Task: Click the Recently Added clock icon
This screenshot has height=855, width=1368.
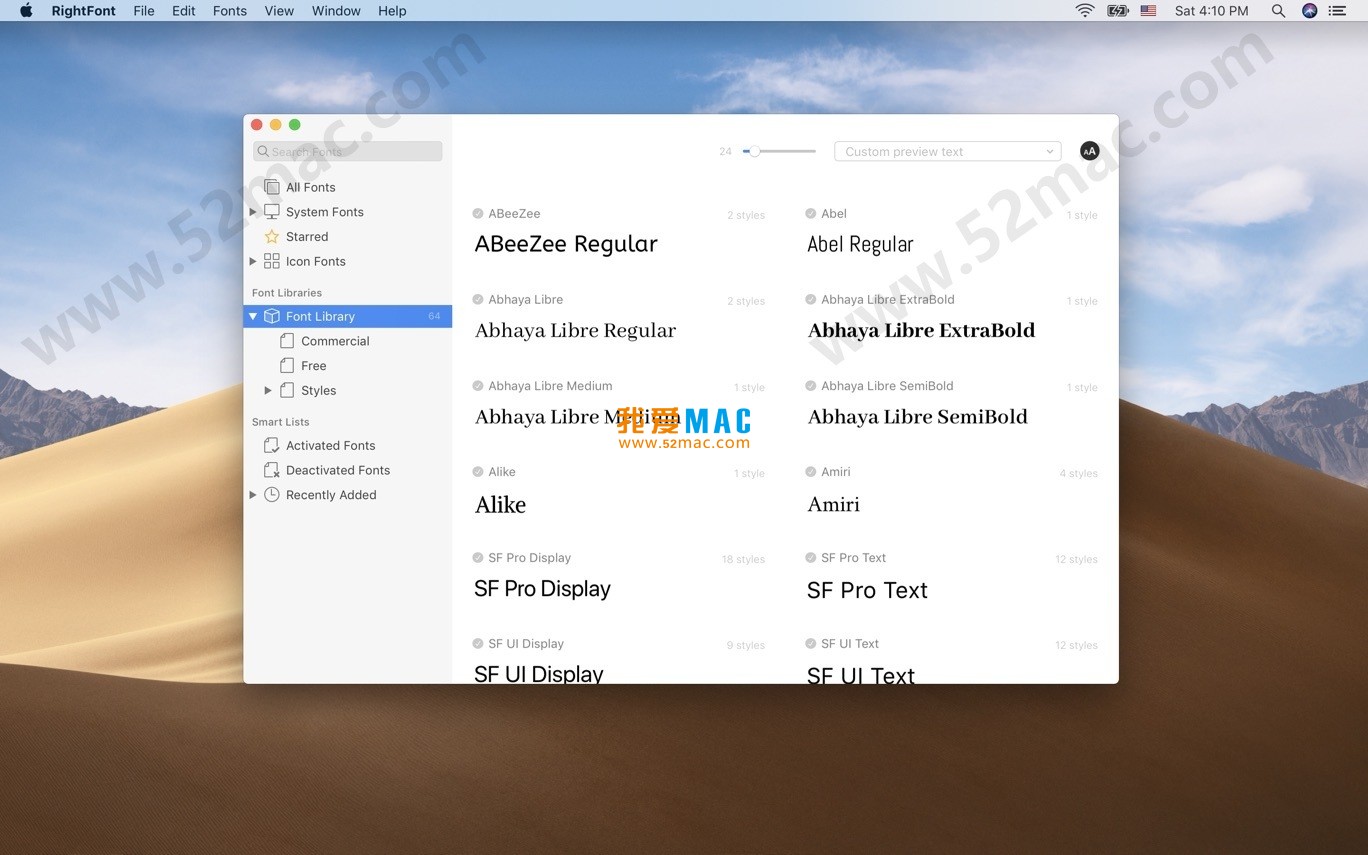Action: tap(271, 495)
